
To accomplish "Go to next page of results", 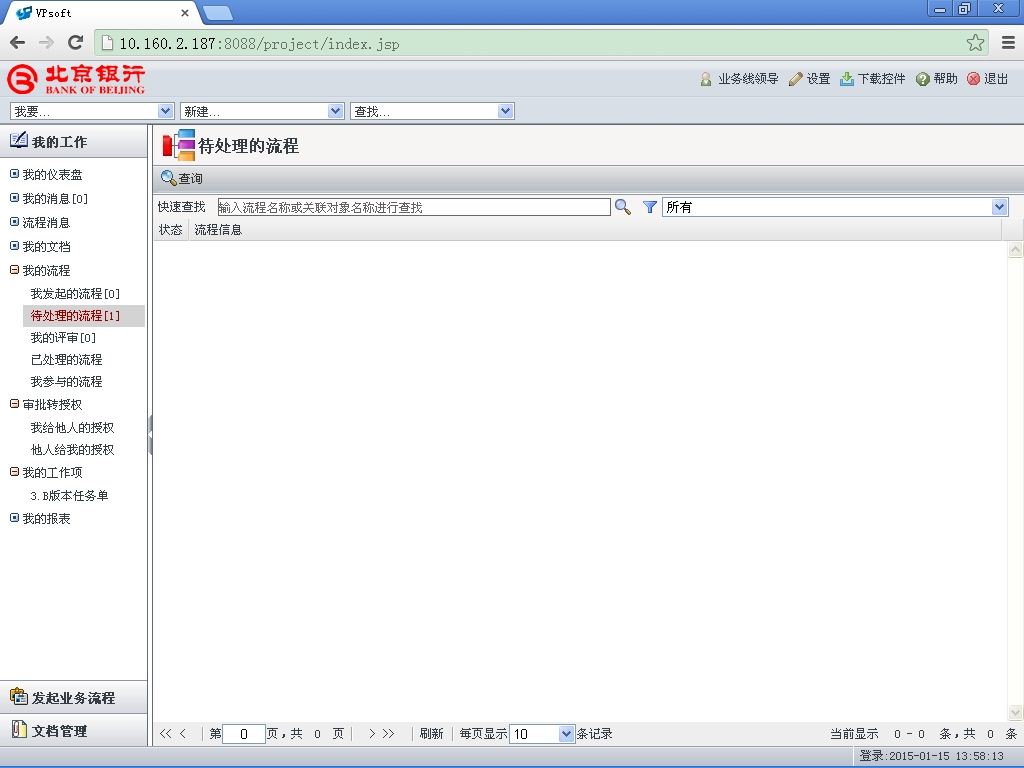I will (372, 733).
